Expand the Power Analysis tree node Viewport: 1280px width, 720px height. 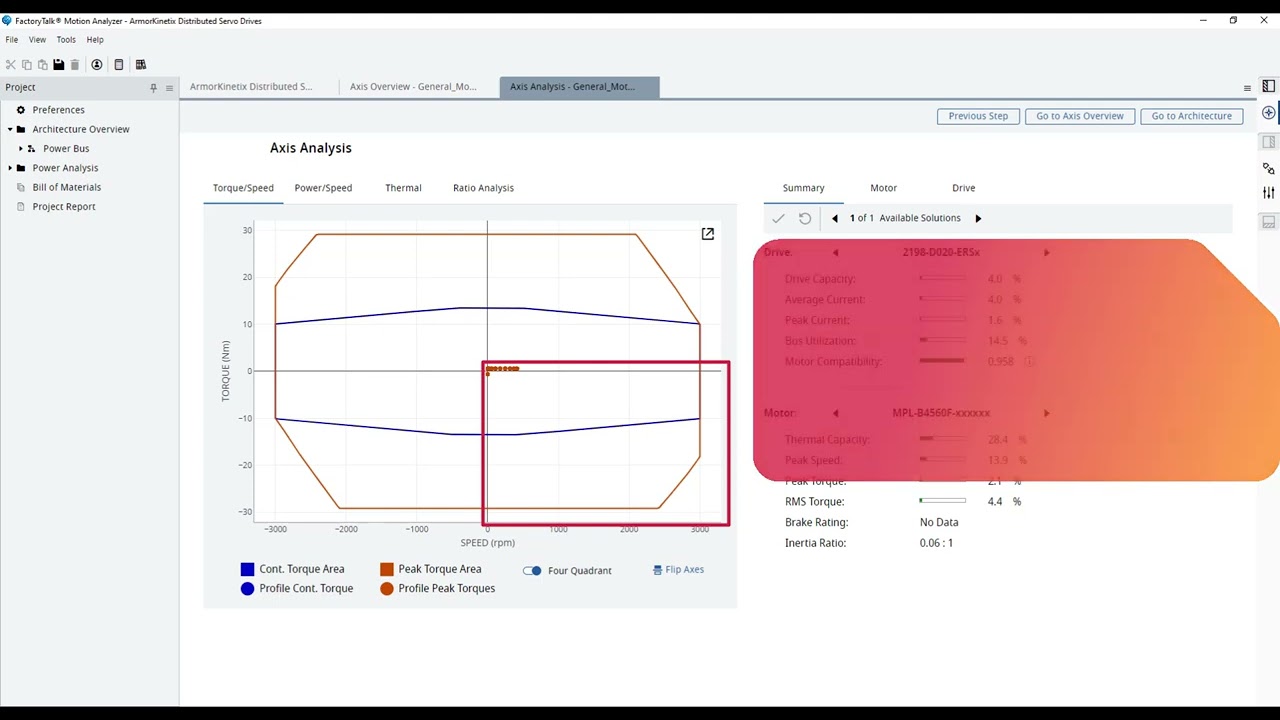pos(10,168)
